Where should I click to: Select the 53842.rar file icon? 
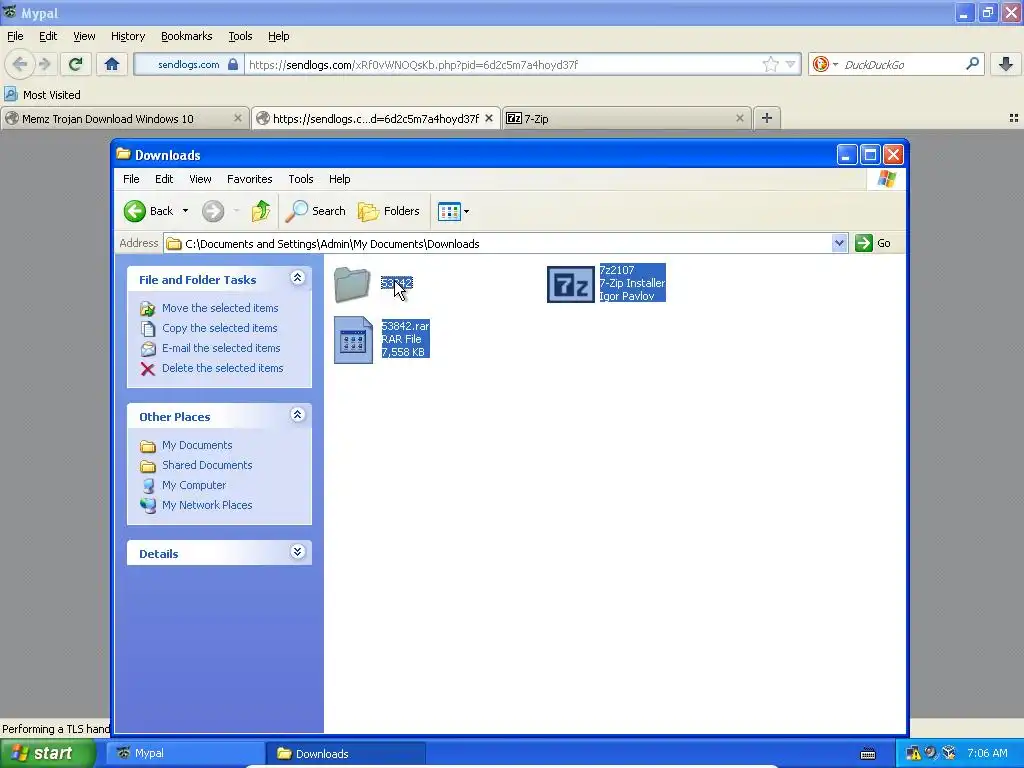coord(353,340)
